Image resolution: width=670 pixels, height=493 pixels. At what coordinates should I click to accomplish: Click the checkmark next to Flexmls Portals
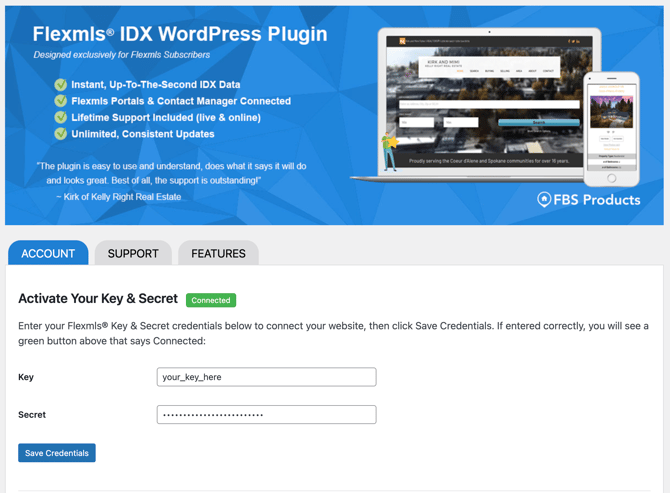(61, 101)
